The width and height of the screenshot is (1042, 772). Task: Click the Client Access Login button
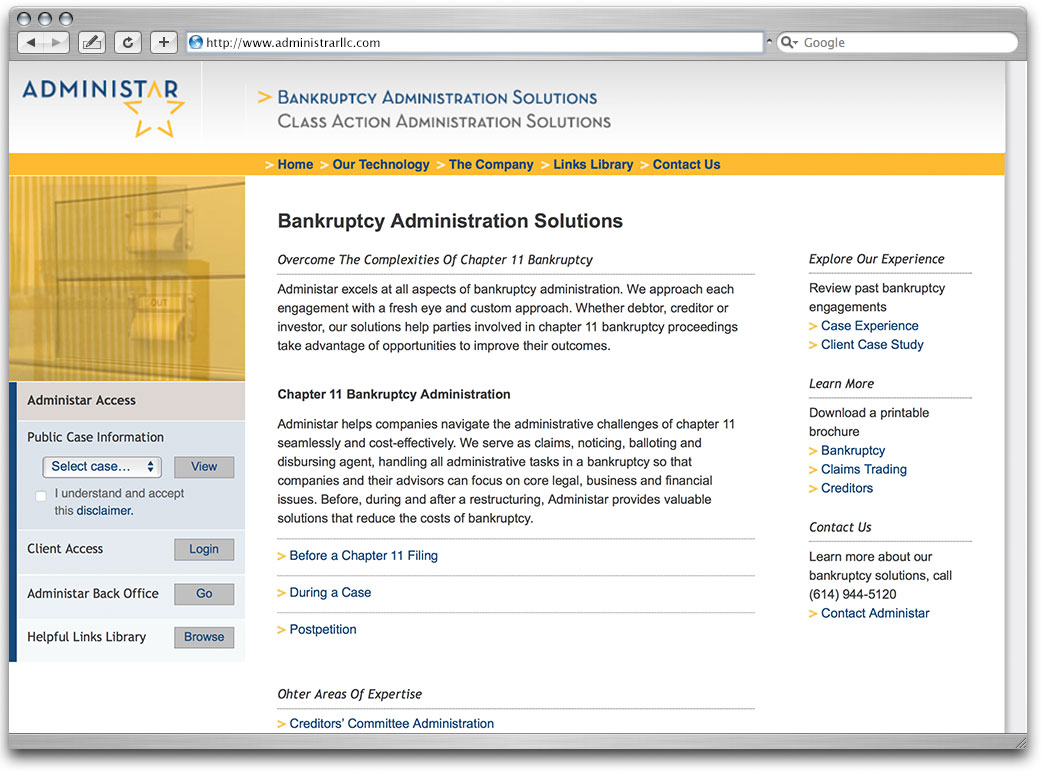pyautogui.click(x=204, y=549)
